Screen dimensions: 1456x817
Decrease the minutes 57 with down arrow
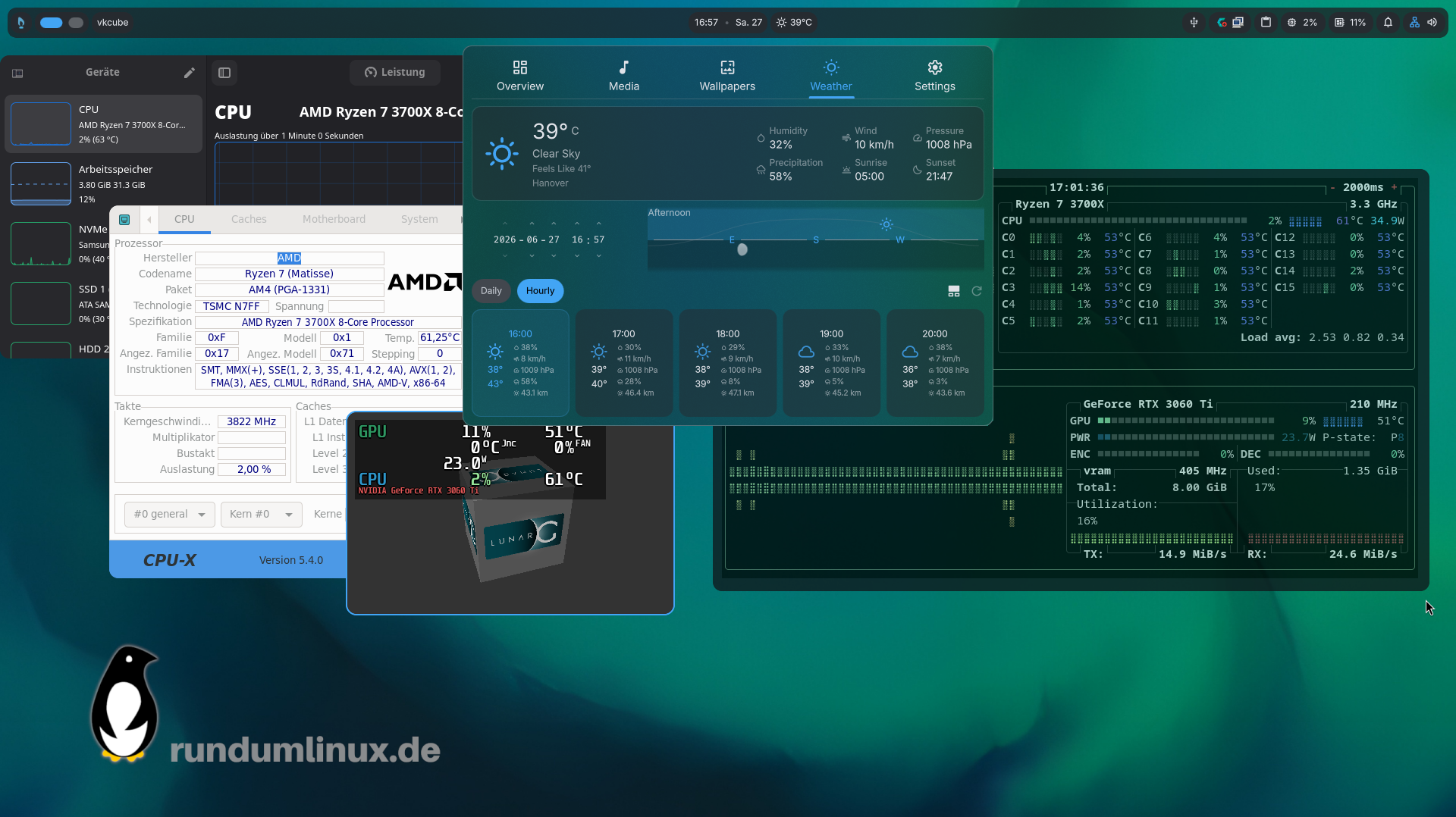click(x=599, y=256)
